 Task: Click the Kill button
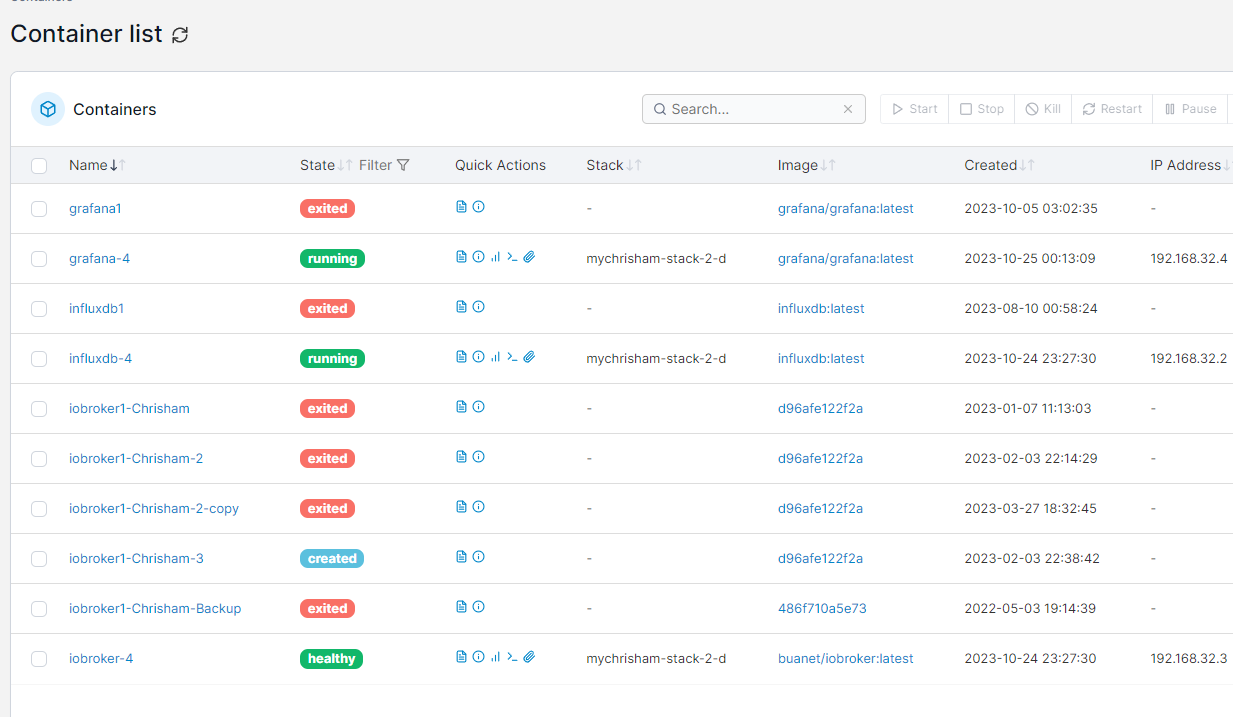coord(1043,109)
